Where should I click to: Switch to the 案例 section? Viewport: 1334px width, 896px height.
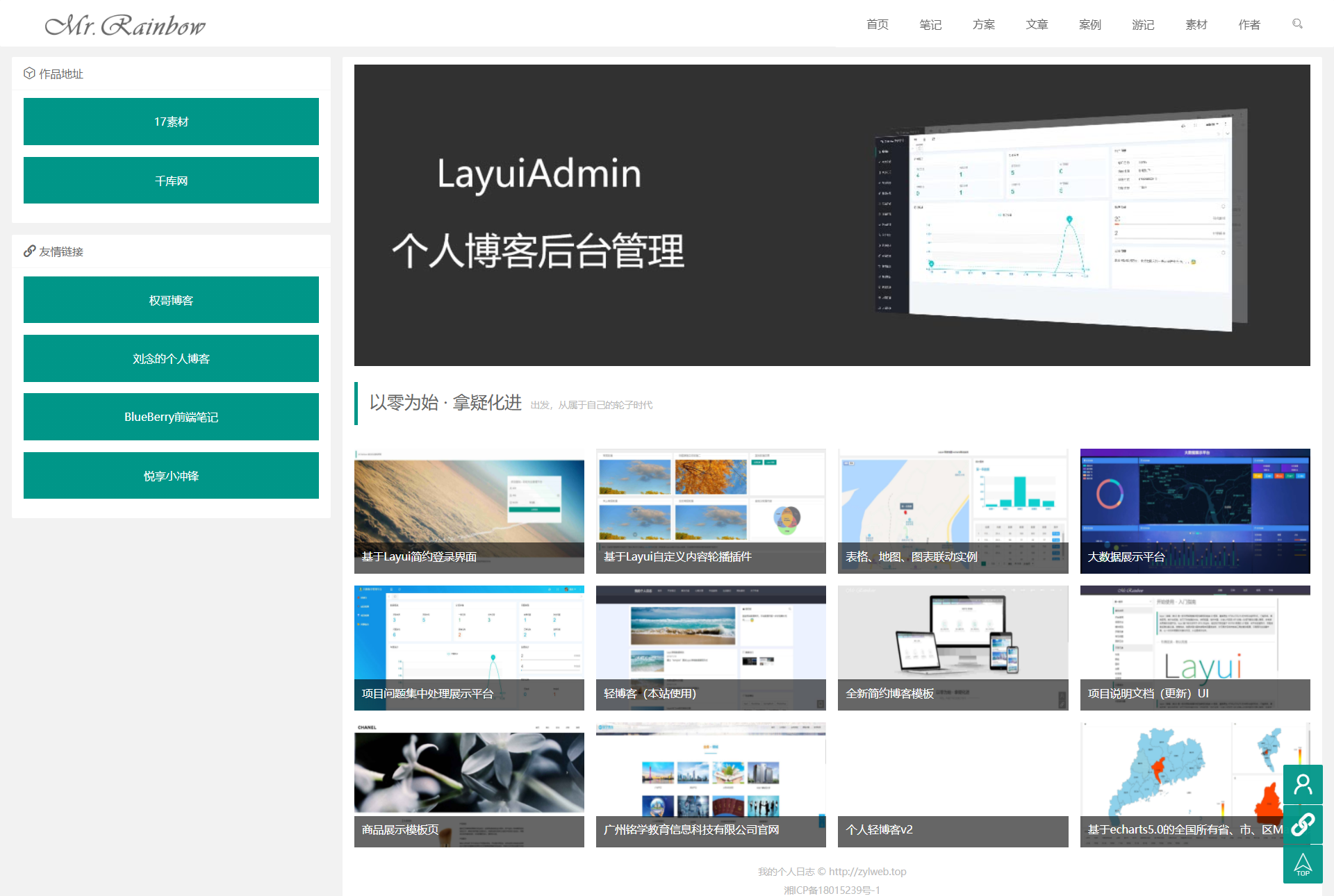[x=1090, y=25]
